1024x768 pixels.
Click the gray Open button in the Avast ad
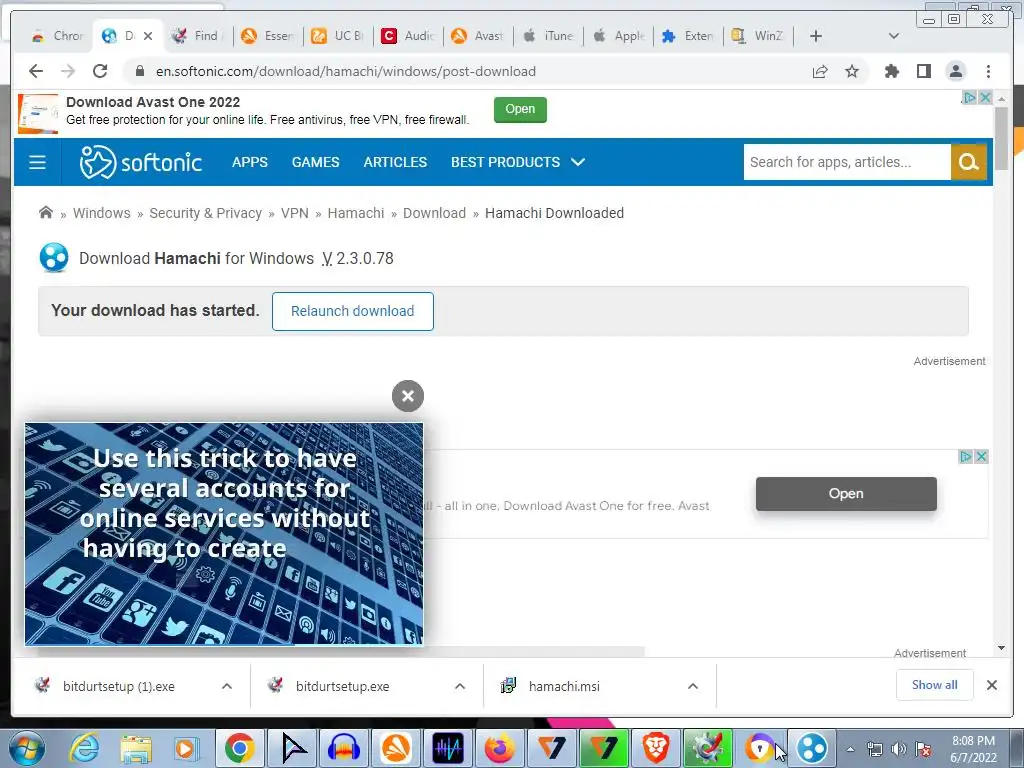846,494
